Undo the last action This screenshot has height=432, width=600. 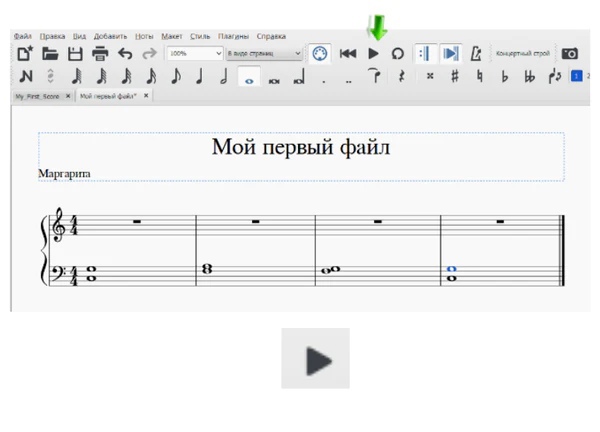click(125, 54)
